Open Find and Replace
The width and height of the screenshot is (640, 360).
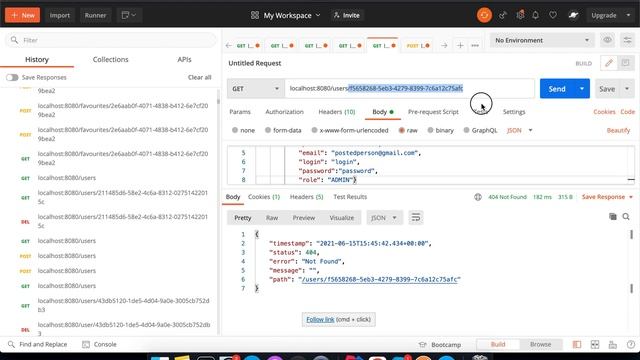37,344
